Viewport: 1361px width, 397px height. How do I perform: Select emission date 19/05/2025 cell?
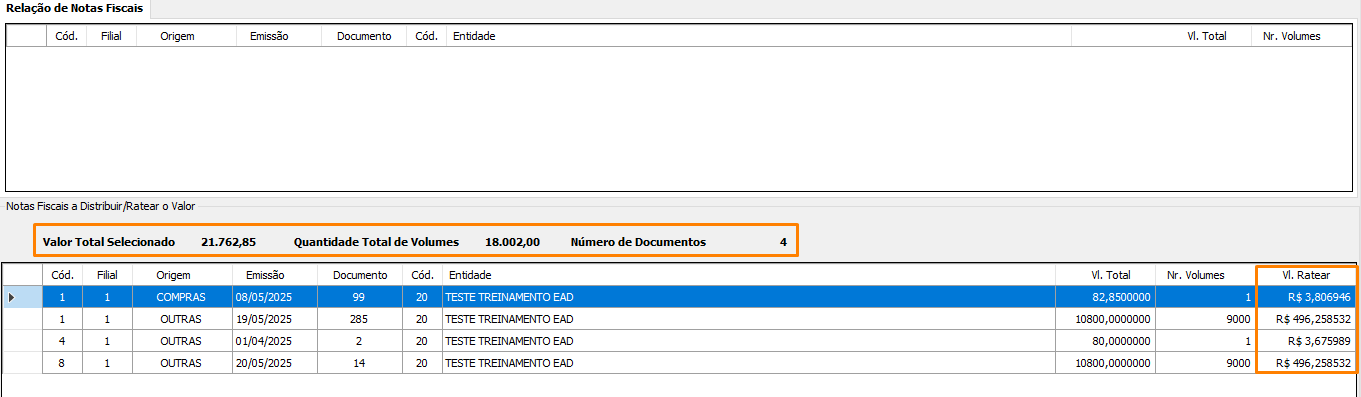click(274, 319)
